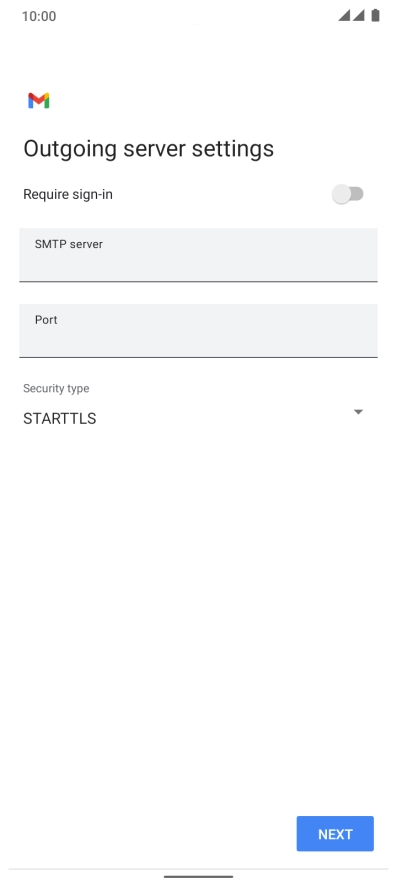Open Security type dropdown arrow
Viewport: 397px width, 884px height.
coord(358,412)
